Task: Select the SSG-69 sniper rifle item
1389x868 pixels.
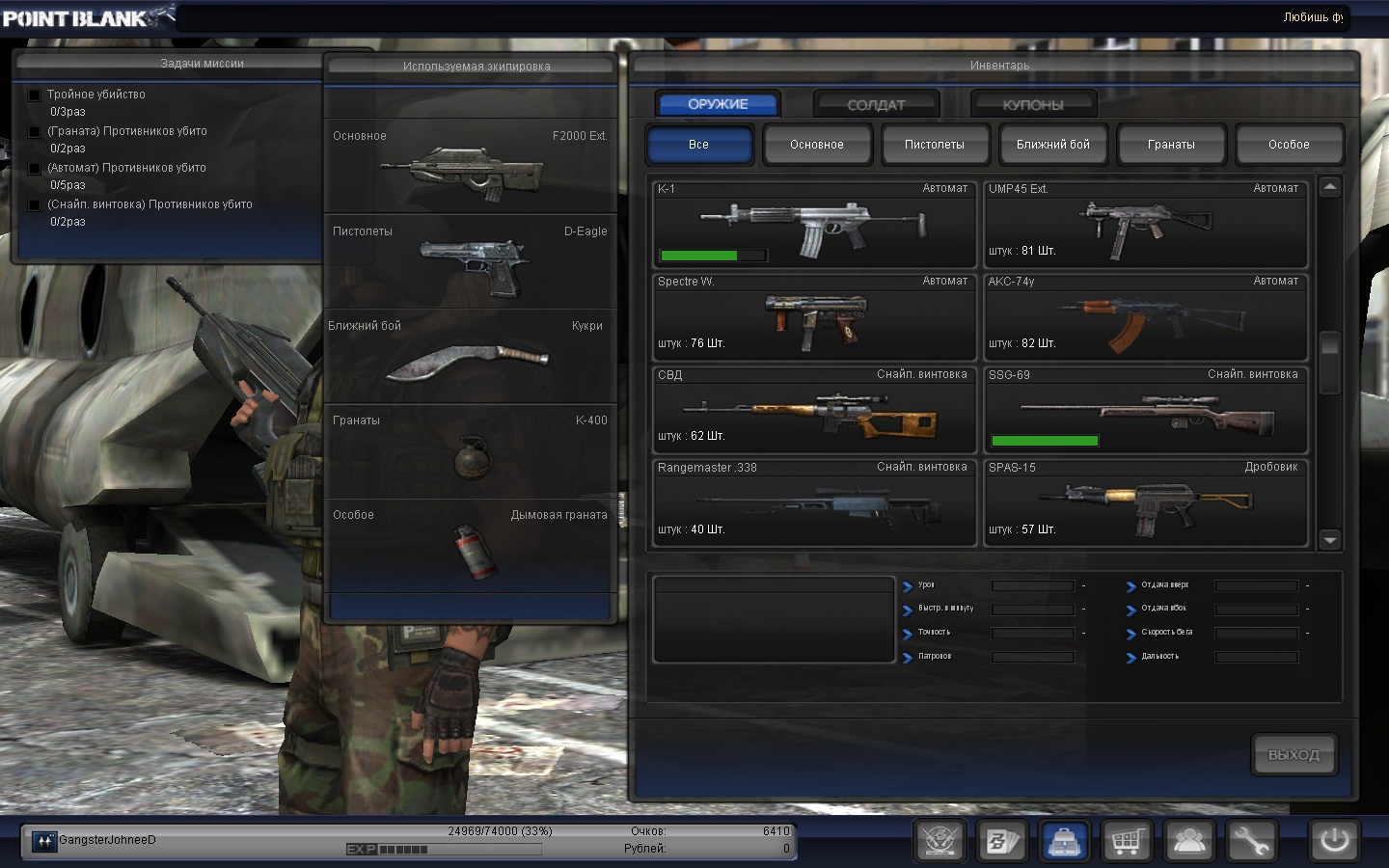Action: (1146, 410)
